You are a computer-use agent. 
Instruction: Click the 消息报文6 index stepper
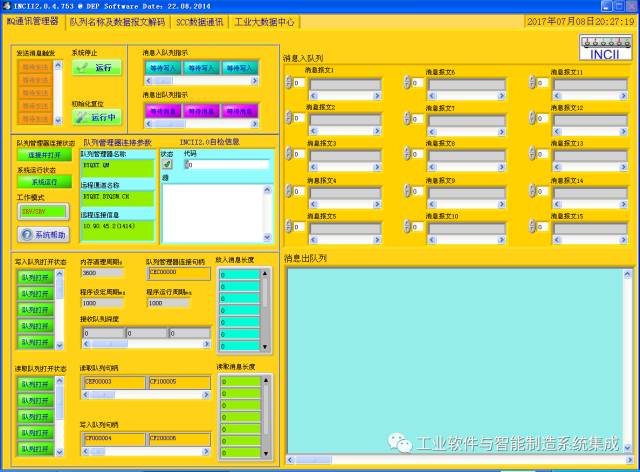coord(407,82)
